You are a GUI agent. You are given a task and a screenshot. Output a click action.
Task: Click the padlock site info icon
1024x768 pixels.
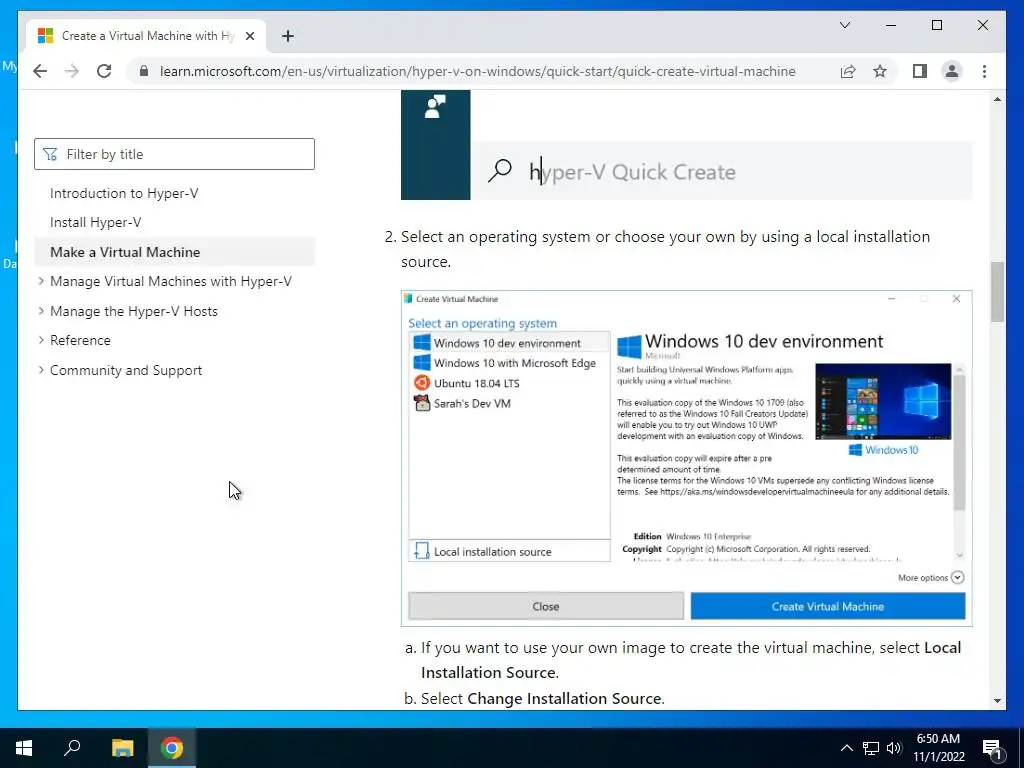coord(144,71)
